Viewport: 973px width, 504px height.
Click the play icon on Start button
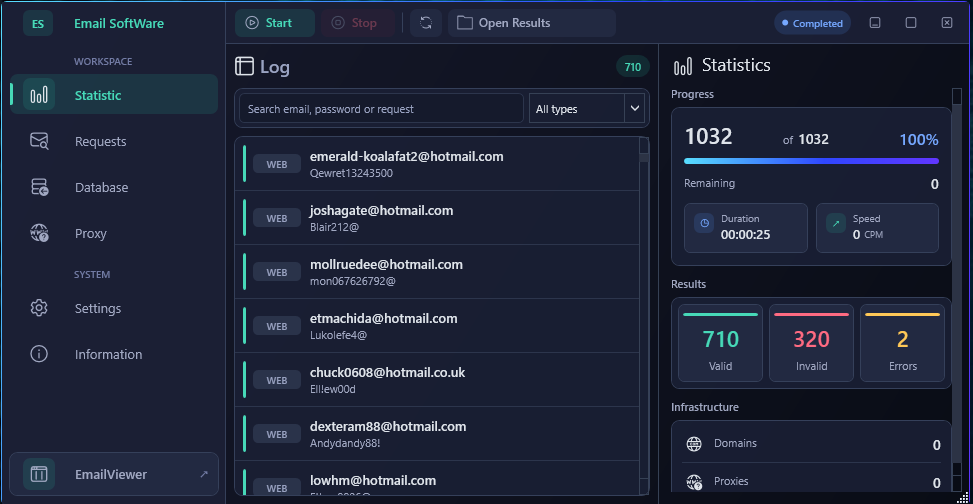pyautogui.click(x=252, y=23)
